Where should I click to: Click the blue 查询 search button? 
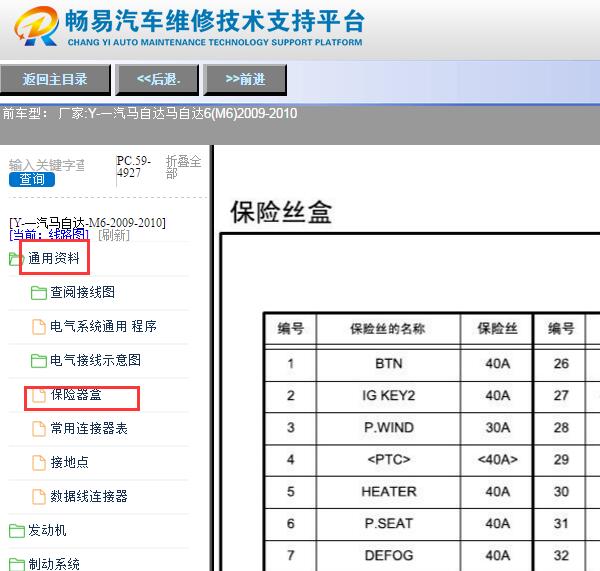(x=32, y=179)
